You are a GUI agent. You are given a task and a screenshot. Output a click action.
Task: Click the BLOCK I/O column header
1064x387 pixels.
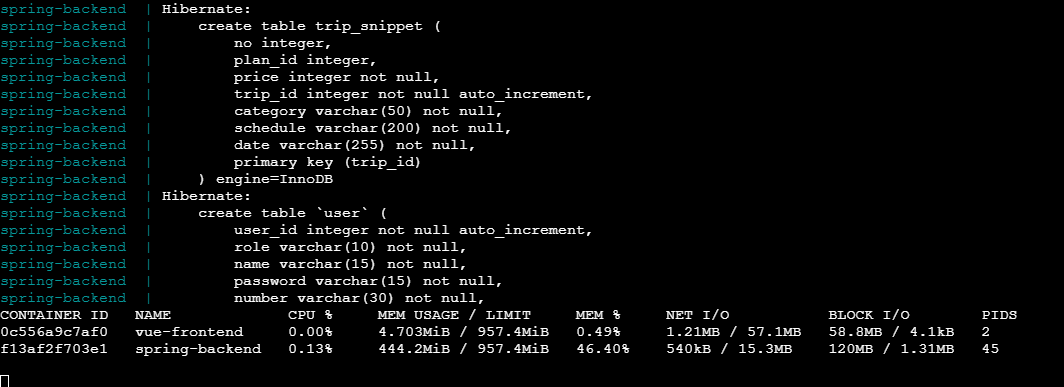point(869,315)
